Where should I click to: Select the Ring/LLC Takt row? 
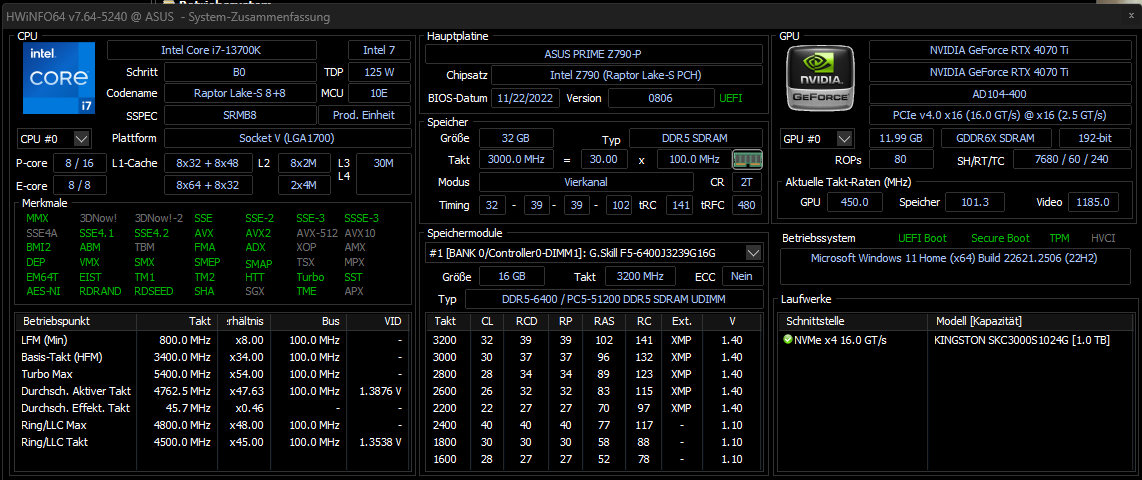click(214, 442)
